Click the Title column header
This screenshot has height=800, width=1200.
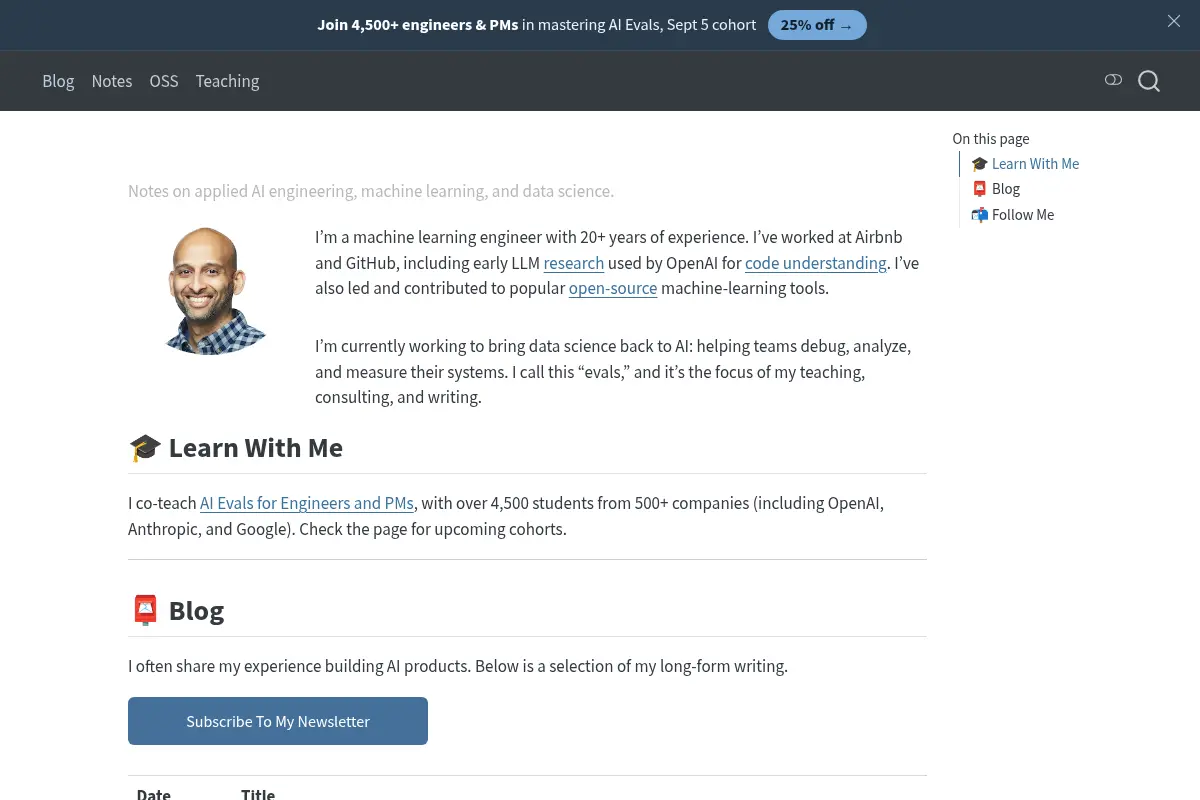[258, 794]
